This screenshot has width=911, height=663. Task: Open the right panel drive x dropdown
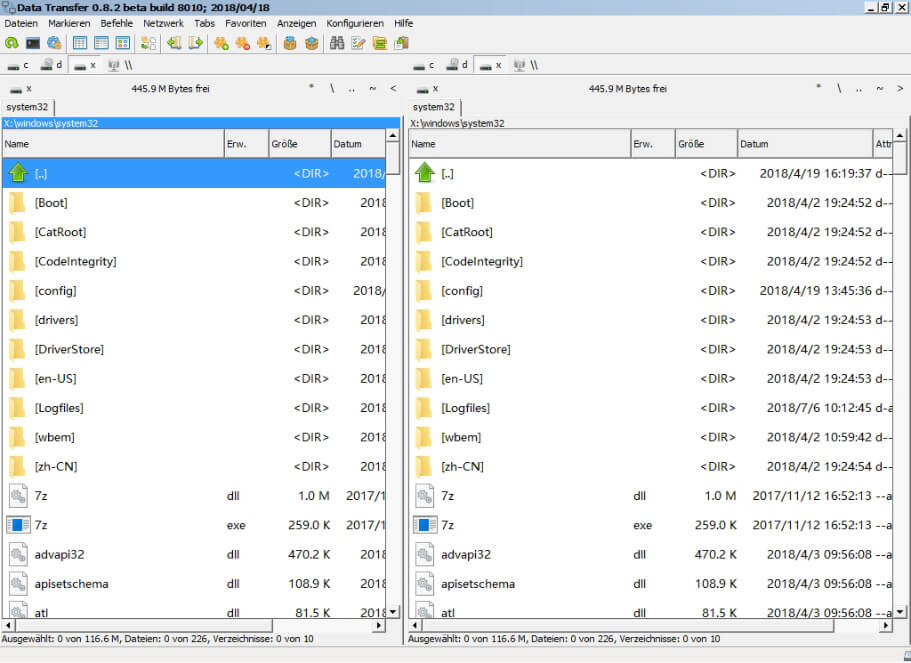427,89
